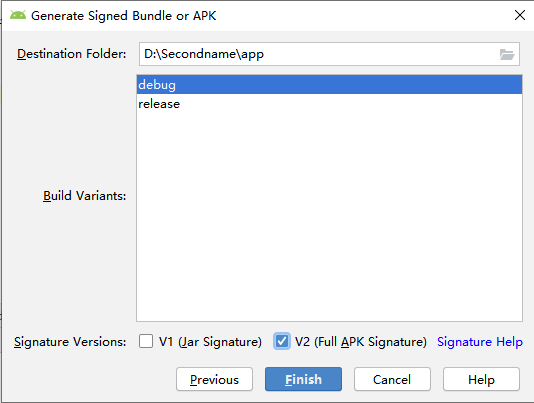Cancel the signing wizard

[392, 379]
